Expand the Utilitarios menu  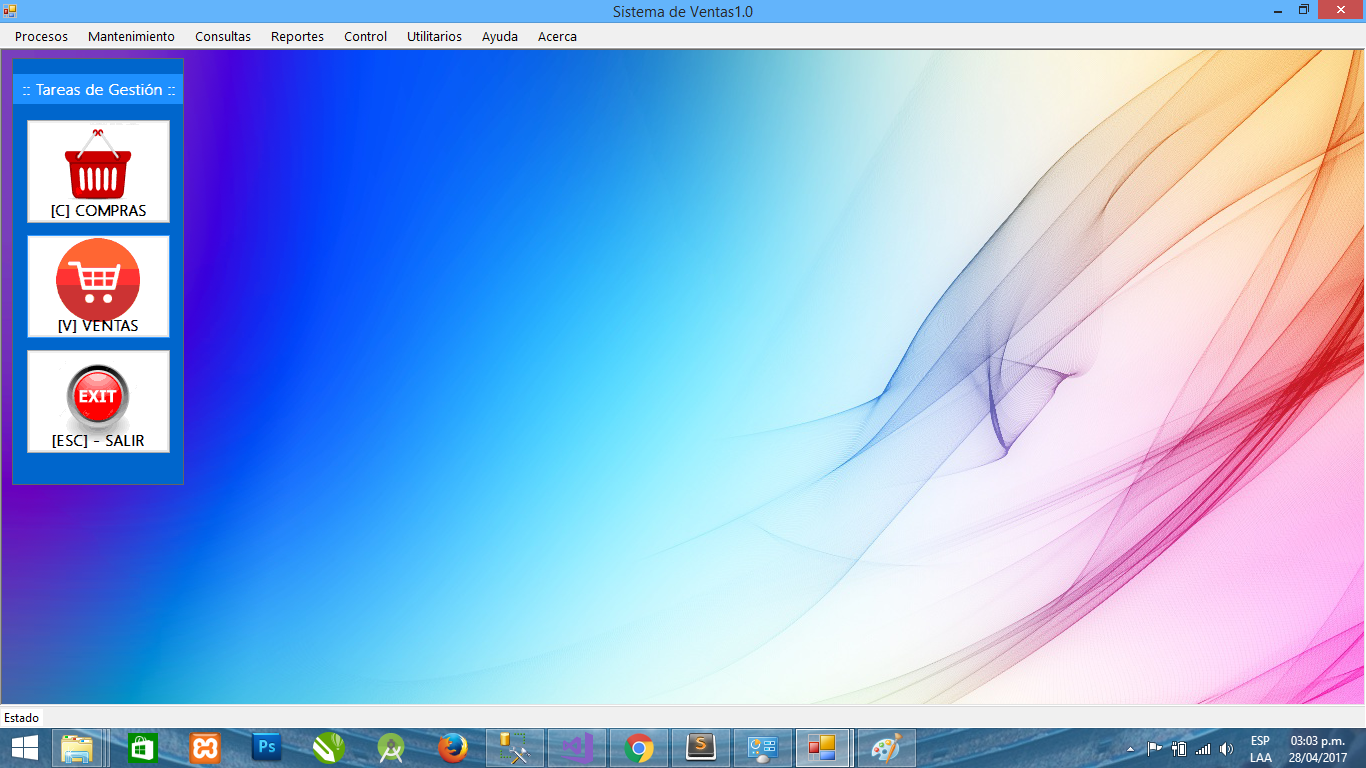[434, 36]
